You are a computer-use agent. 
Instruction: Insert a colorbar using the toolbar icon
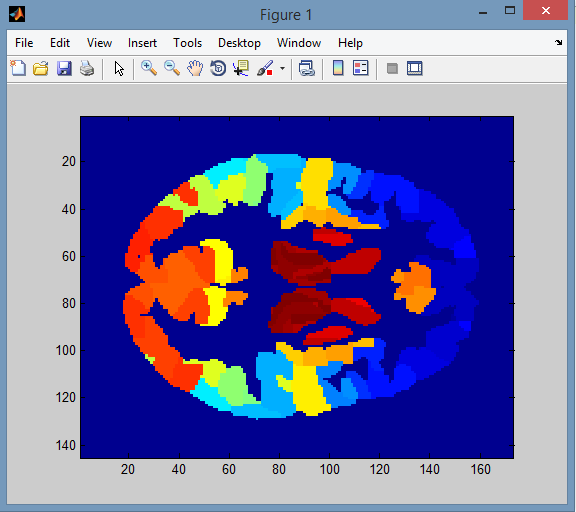(x=338, y=68)
